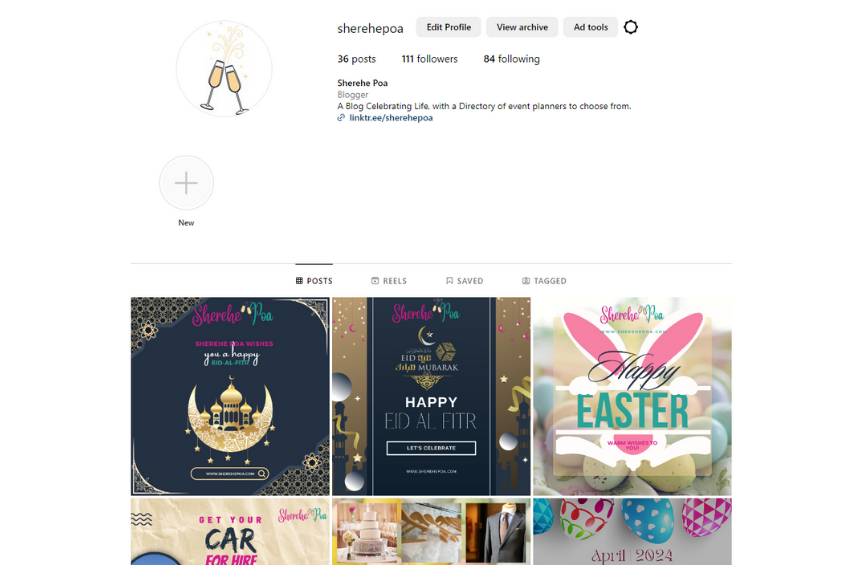This screenshot has height=565, width=850.
Task: Click the champagne glasses profile picture
Action: coord(224,69)
